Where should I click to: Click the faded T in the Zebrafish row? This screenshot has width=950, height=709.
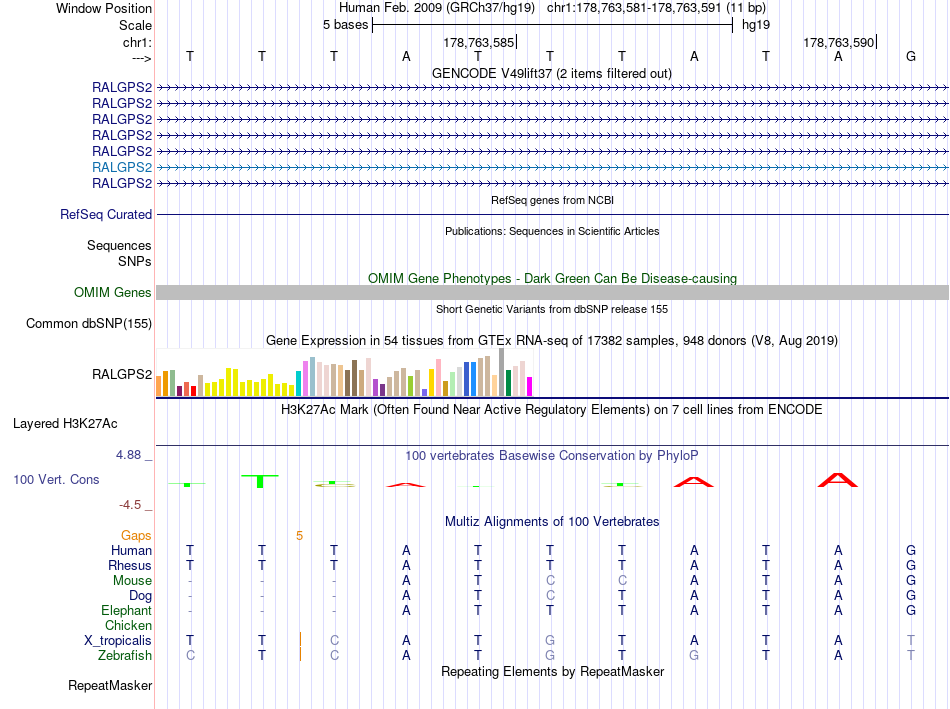click(x=911, y=656)
